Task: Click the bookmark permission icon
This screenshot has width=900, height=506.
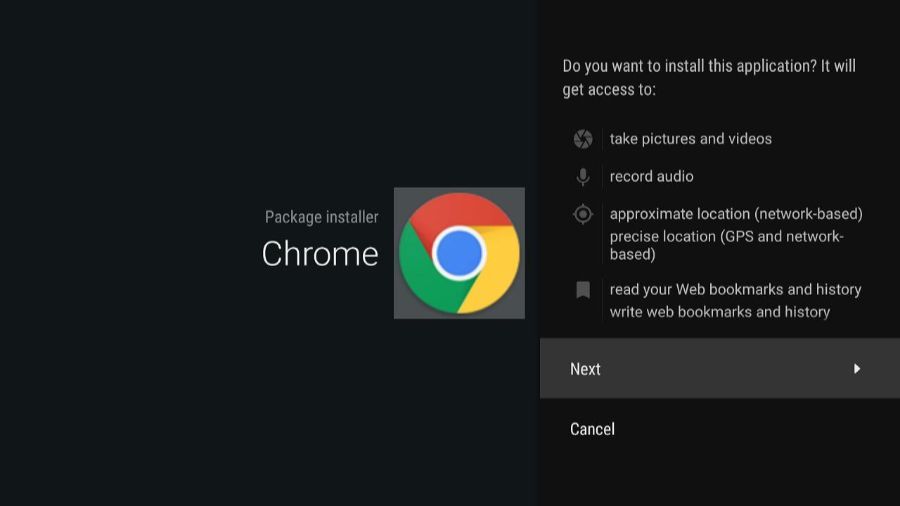Action: (583, 290)
